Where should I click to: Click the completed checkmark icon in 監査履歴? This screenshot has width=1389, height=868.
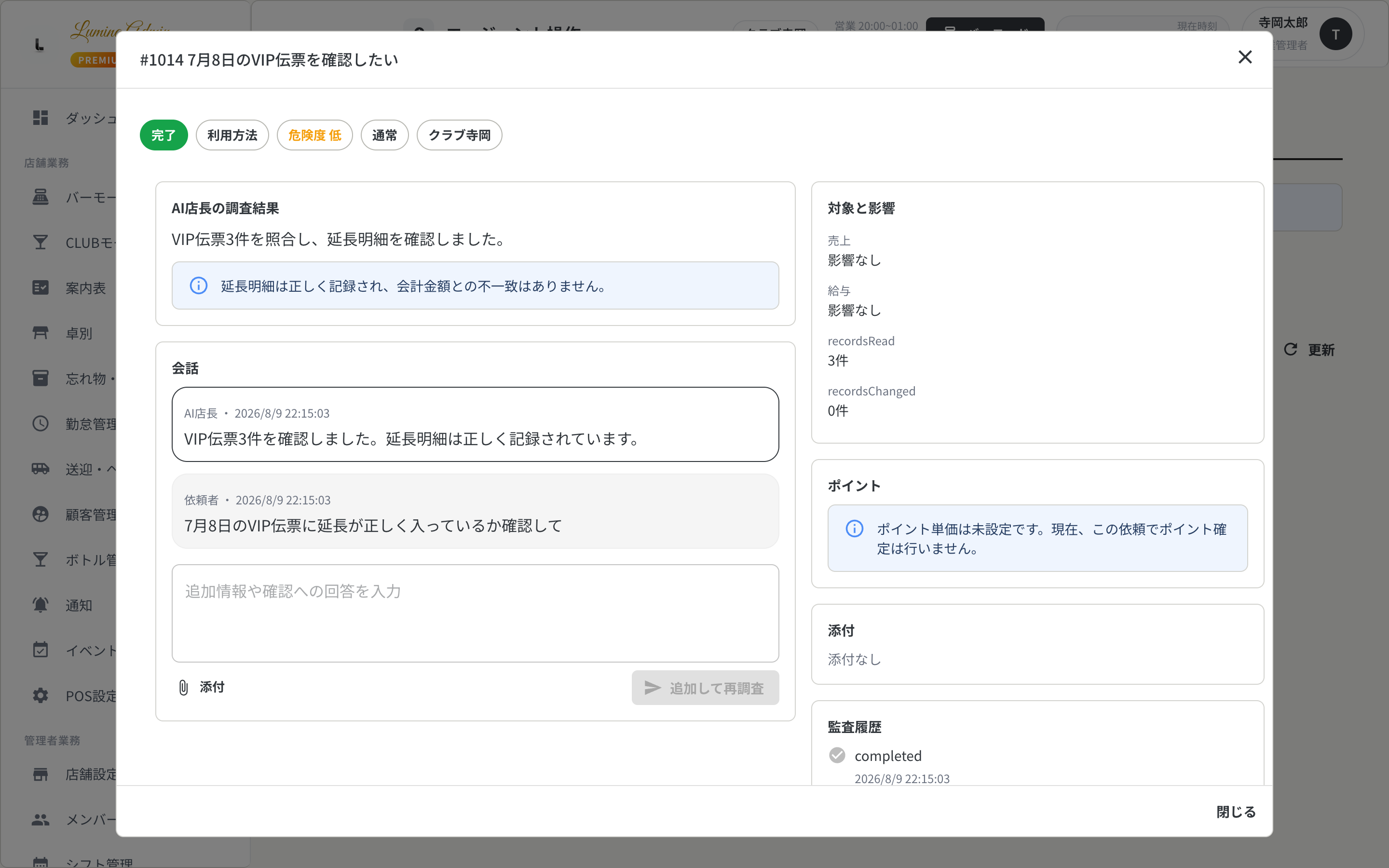(x=837, y=755)
